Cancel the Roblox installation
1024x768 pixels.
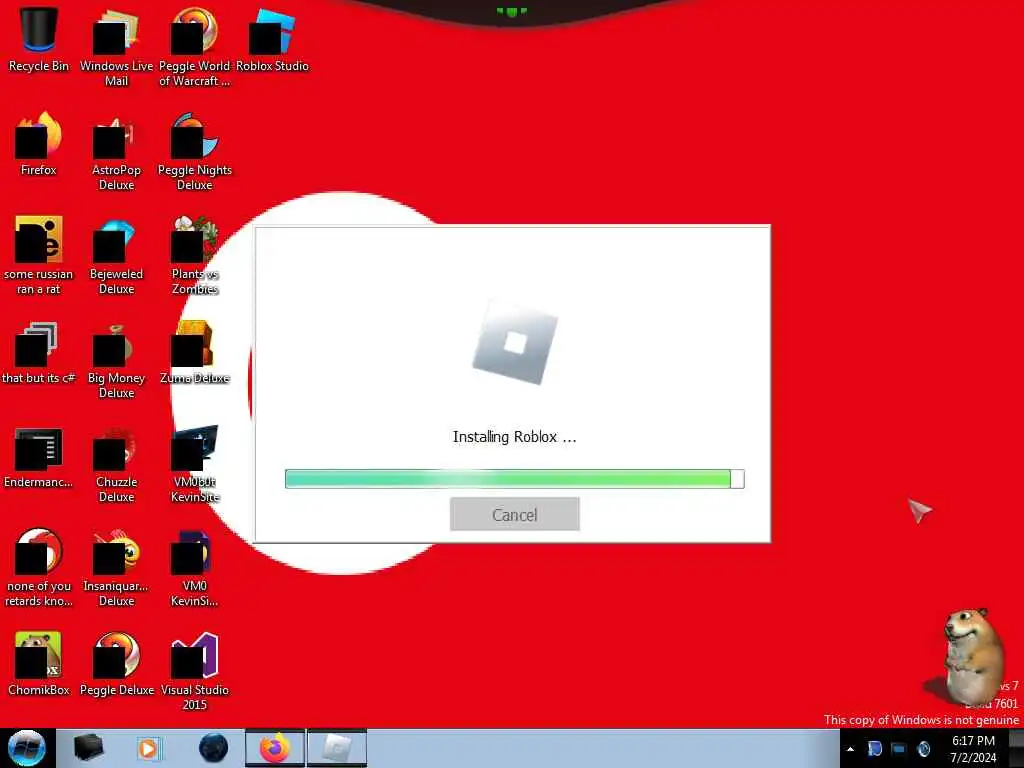515,514
